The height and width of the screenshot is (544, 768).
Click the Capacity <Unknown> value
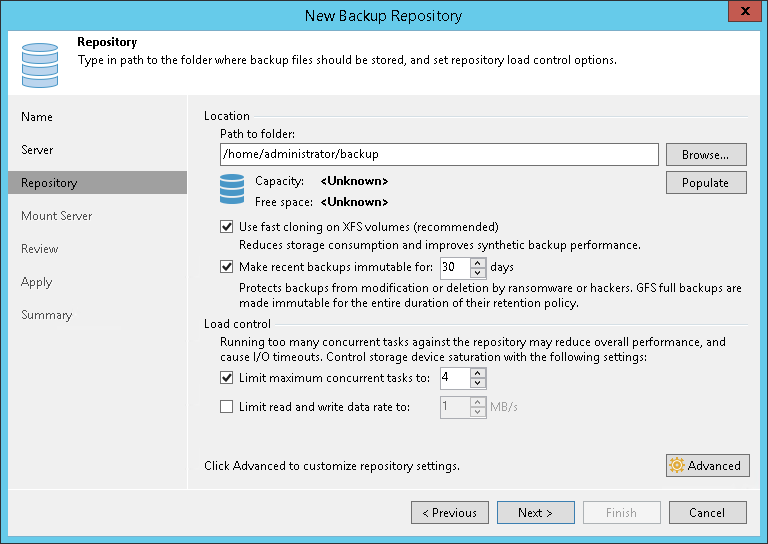pos(354,181)
